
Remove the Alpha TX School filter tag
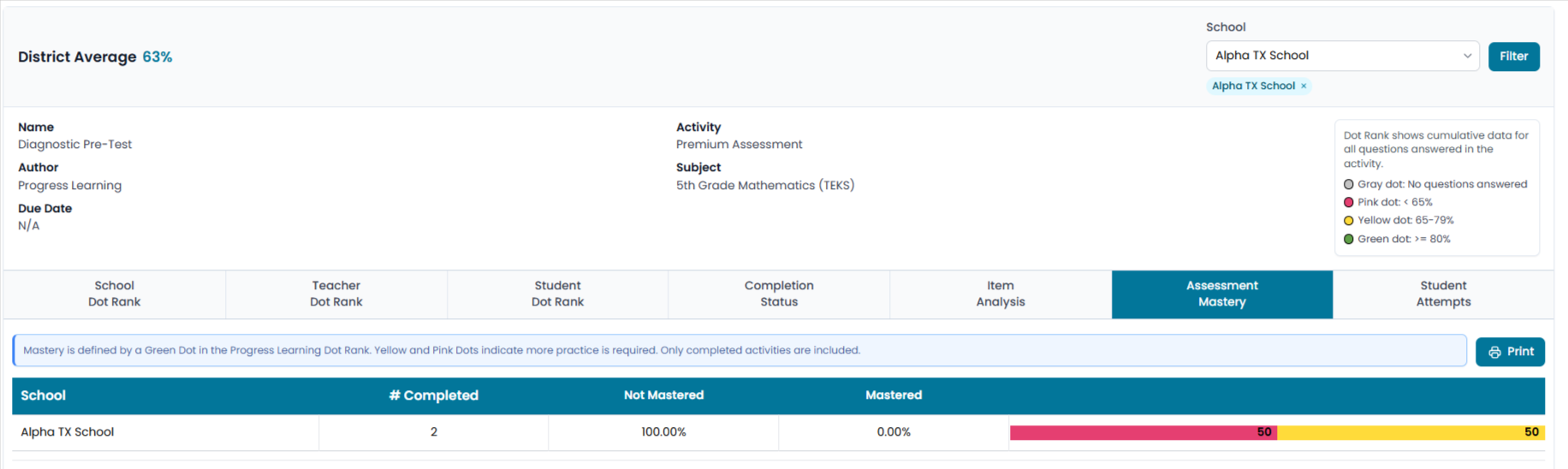[1304, 86]
